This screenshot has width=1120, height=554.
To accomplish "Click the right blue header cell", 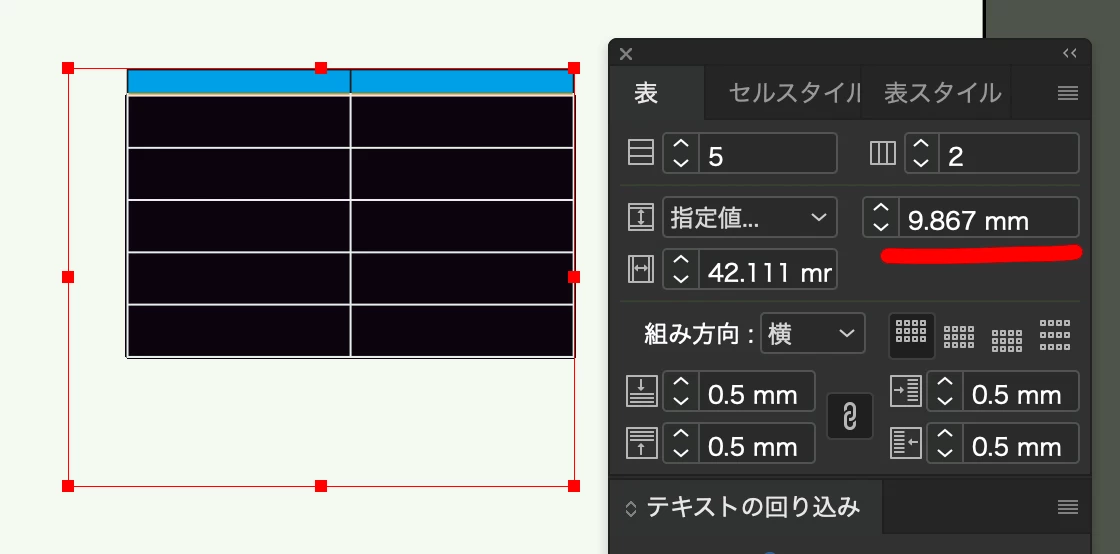I will (x=462, y=81).
